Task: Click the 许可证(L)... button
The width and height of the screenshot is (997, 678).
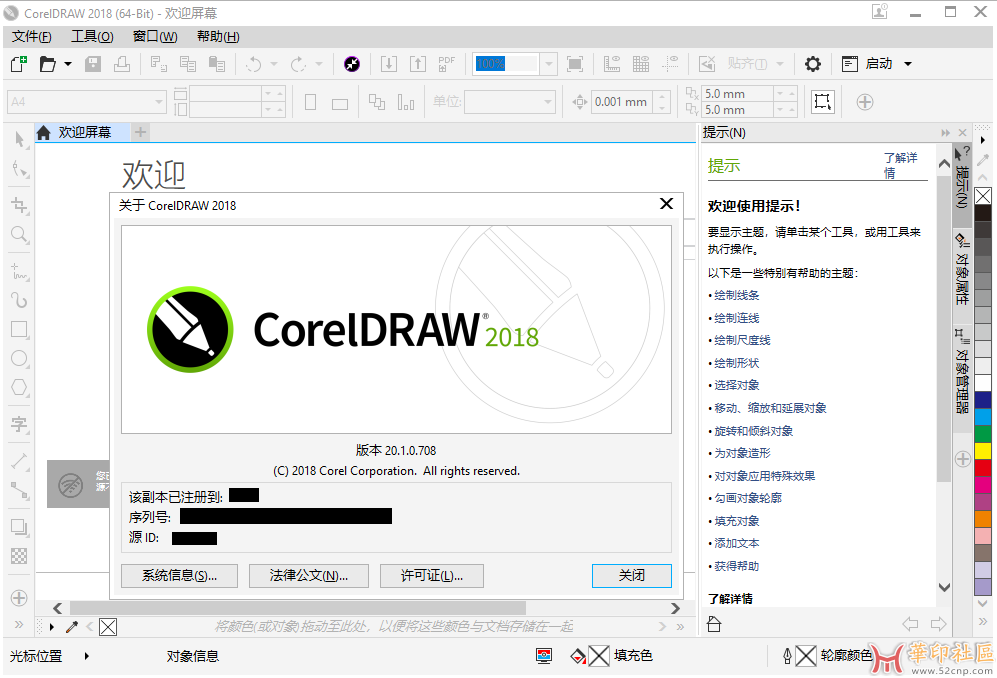Action: point(432,576)
